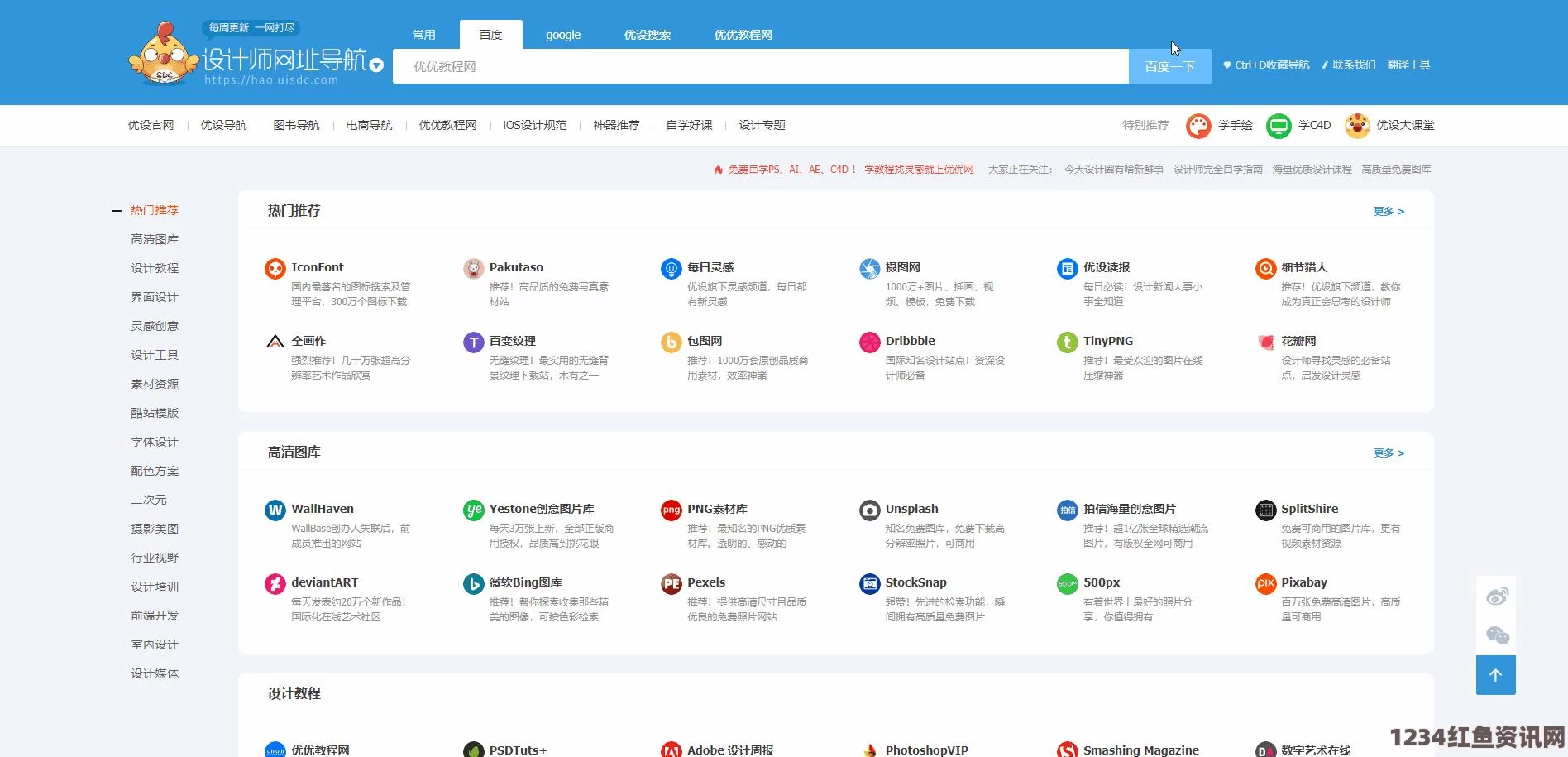1568x757 pixels.
Task: Expand the site logo dropdown arrow
Action: (376, 65)
